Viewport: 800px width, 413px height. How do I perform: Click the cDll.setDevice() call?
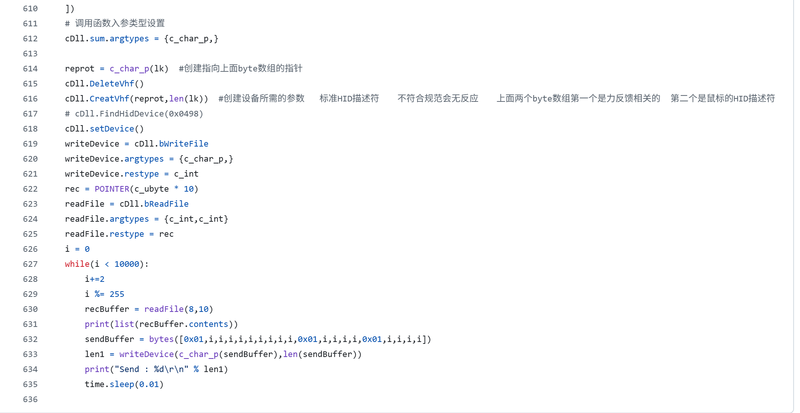tap(105, 129)
